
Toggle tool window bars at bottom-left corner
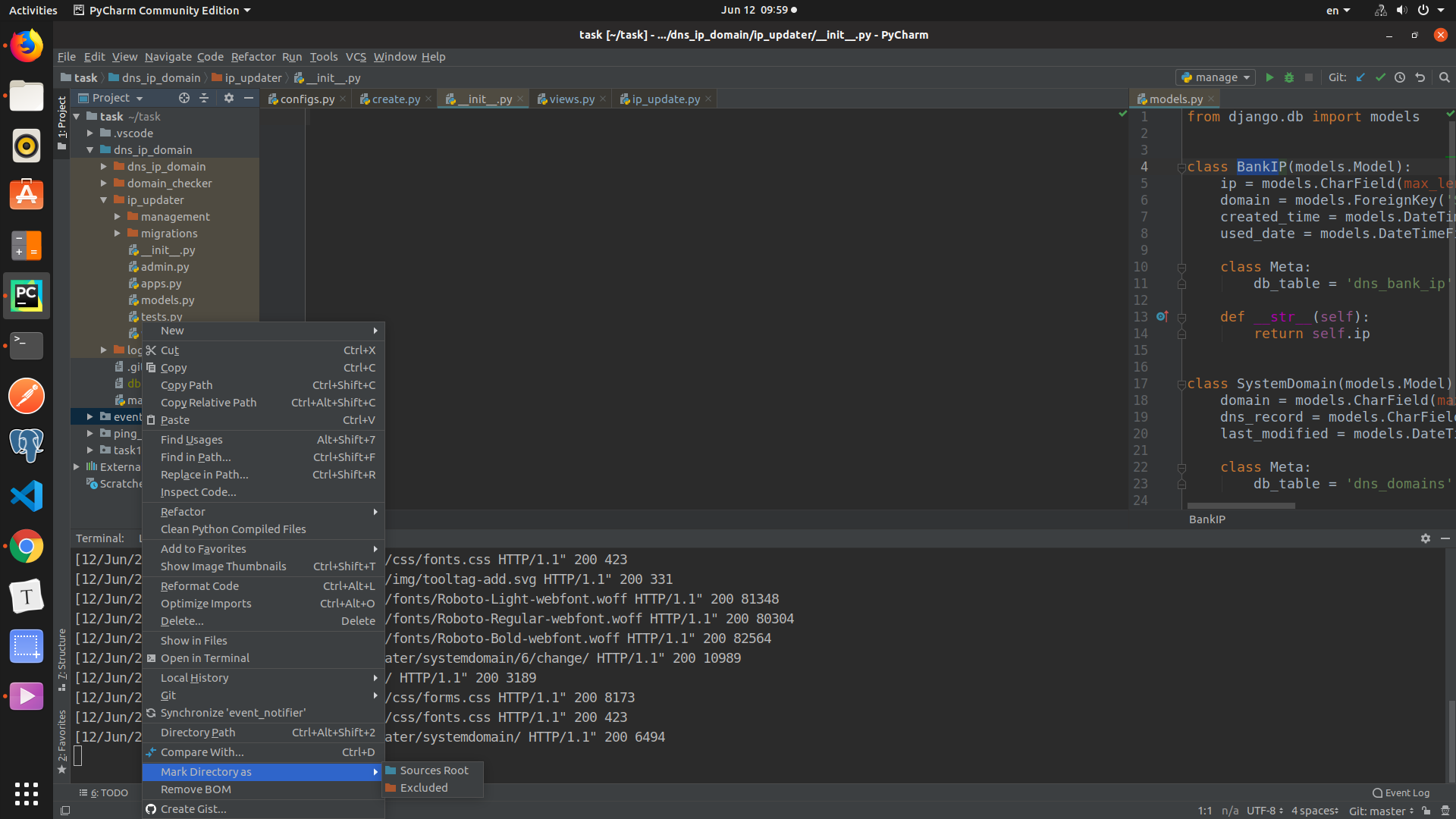click(65, 811)
